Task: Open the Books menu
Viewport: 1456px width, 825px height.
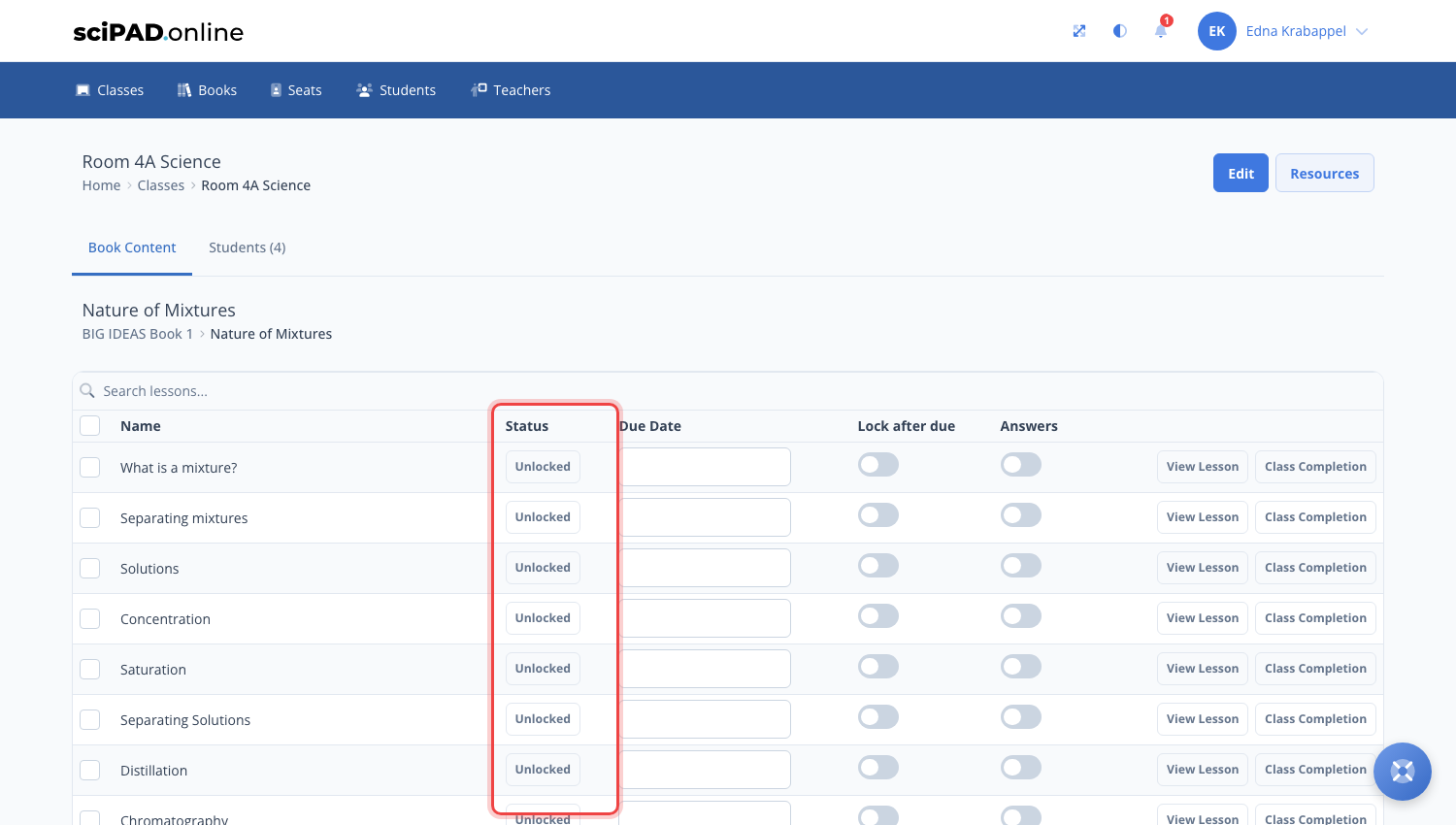Action: click(207, 90)
